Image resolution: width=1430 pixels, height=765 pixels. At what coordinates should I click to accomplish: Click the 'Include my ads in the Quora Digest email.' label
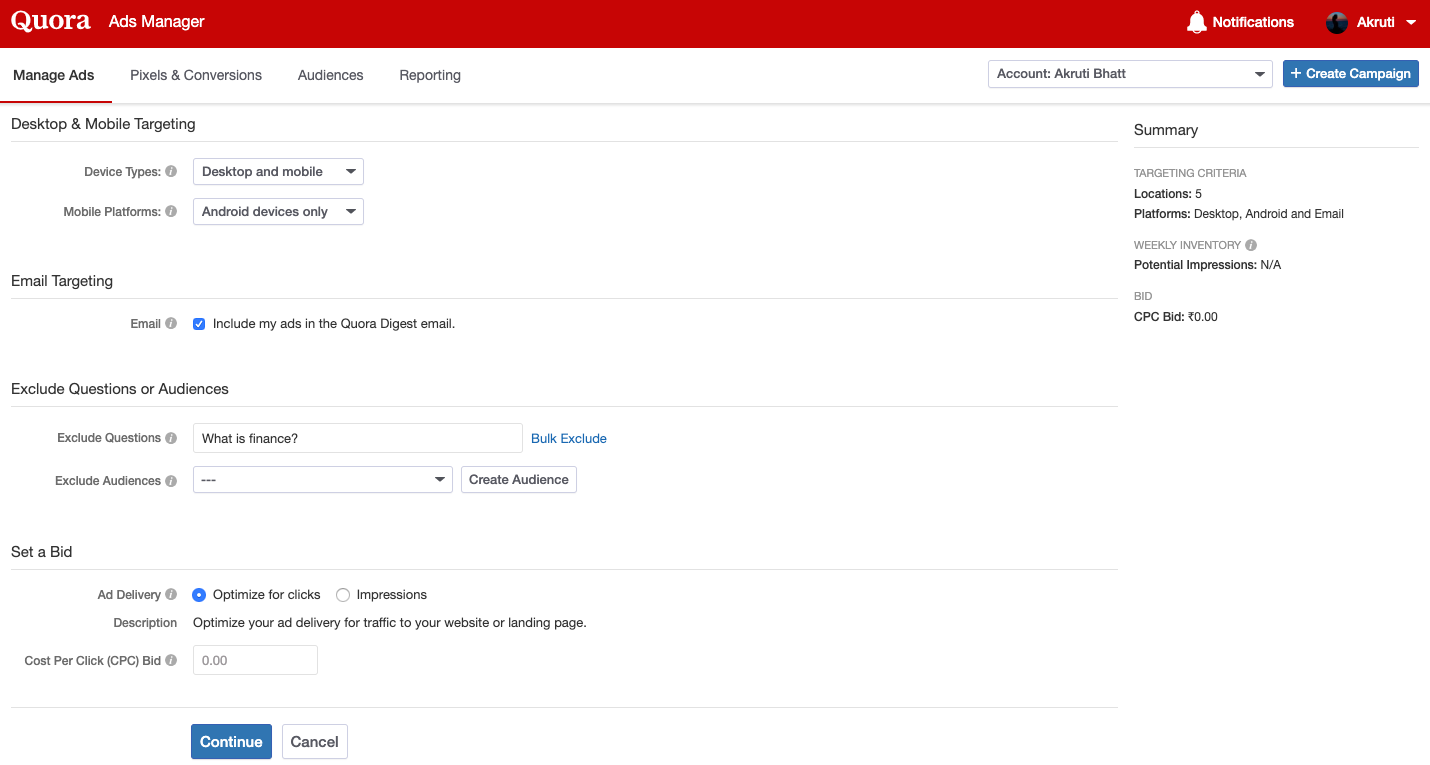(334, 324)
